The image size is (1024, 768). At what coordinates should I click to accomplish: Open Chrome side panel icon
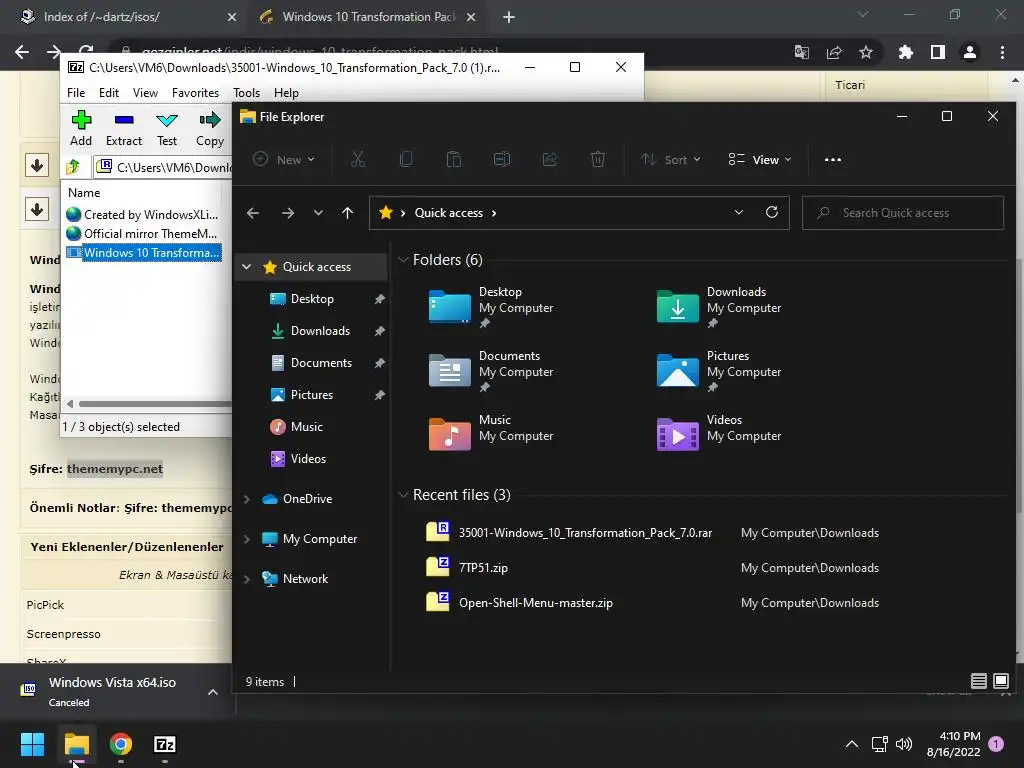[938, 52]
